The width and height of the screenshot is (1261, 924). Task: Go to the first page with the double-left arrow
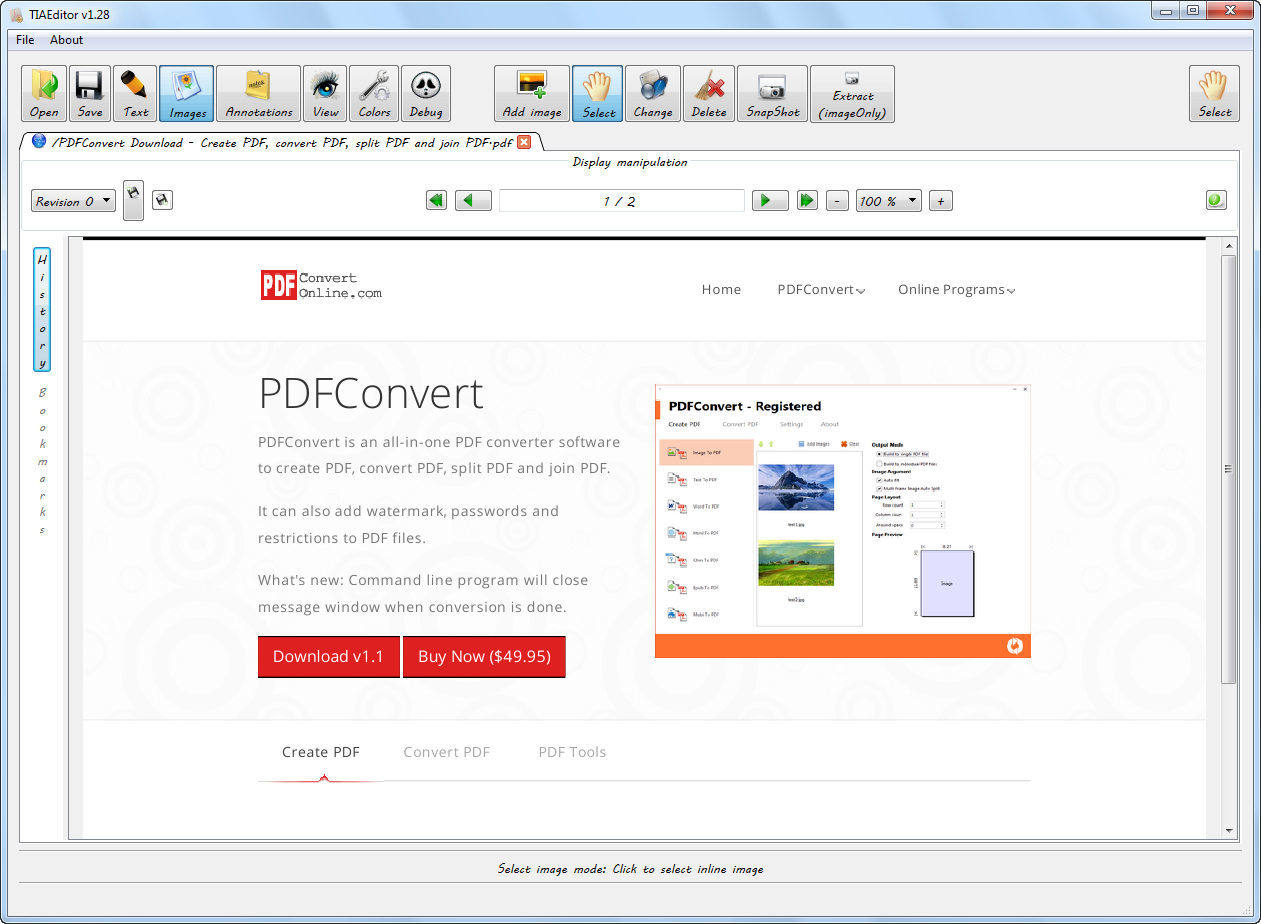tap(436, 201)
